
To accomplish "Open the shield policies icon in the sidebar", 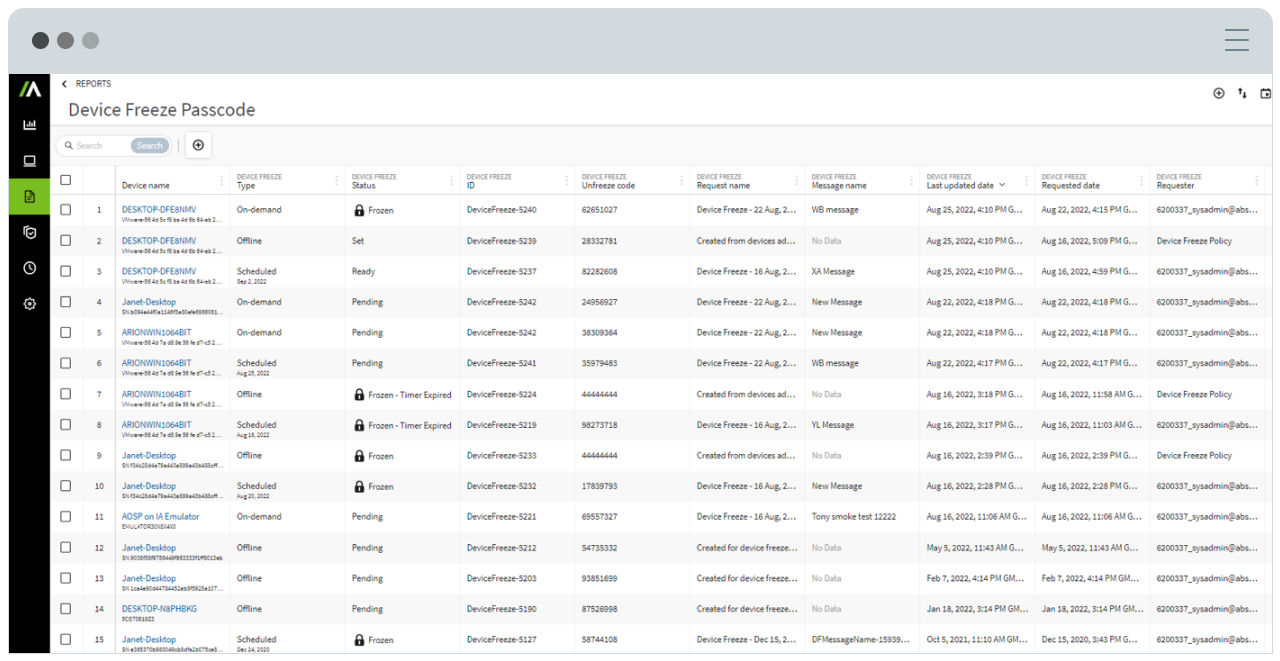I will [30, 232].
